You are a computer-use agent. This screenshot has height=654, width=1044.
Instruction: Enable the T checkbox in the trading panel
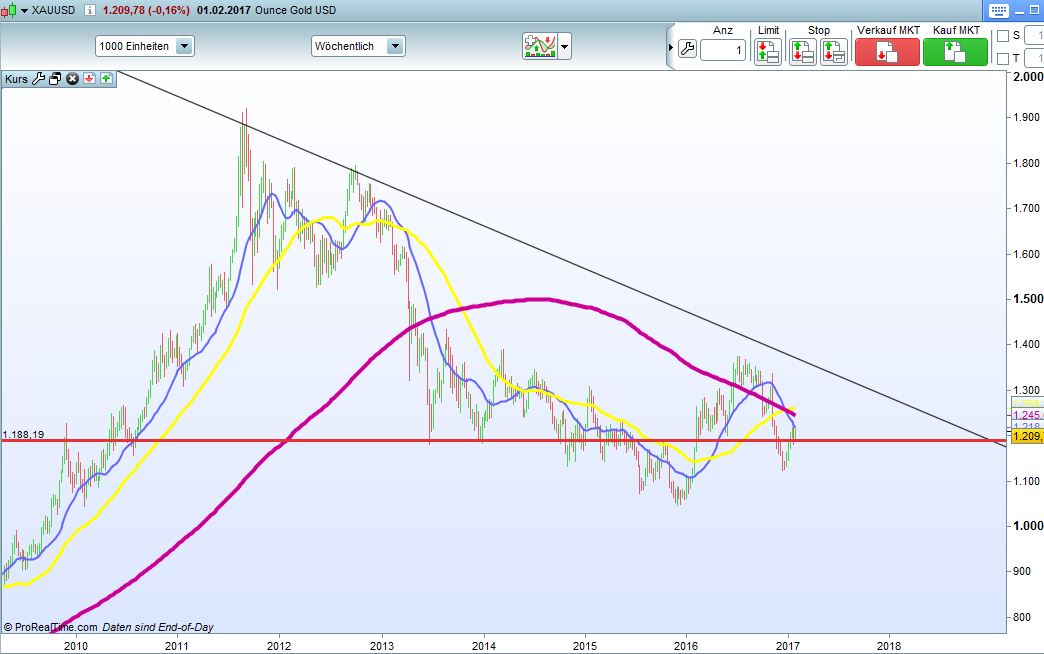1003,56
